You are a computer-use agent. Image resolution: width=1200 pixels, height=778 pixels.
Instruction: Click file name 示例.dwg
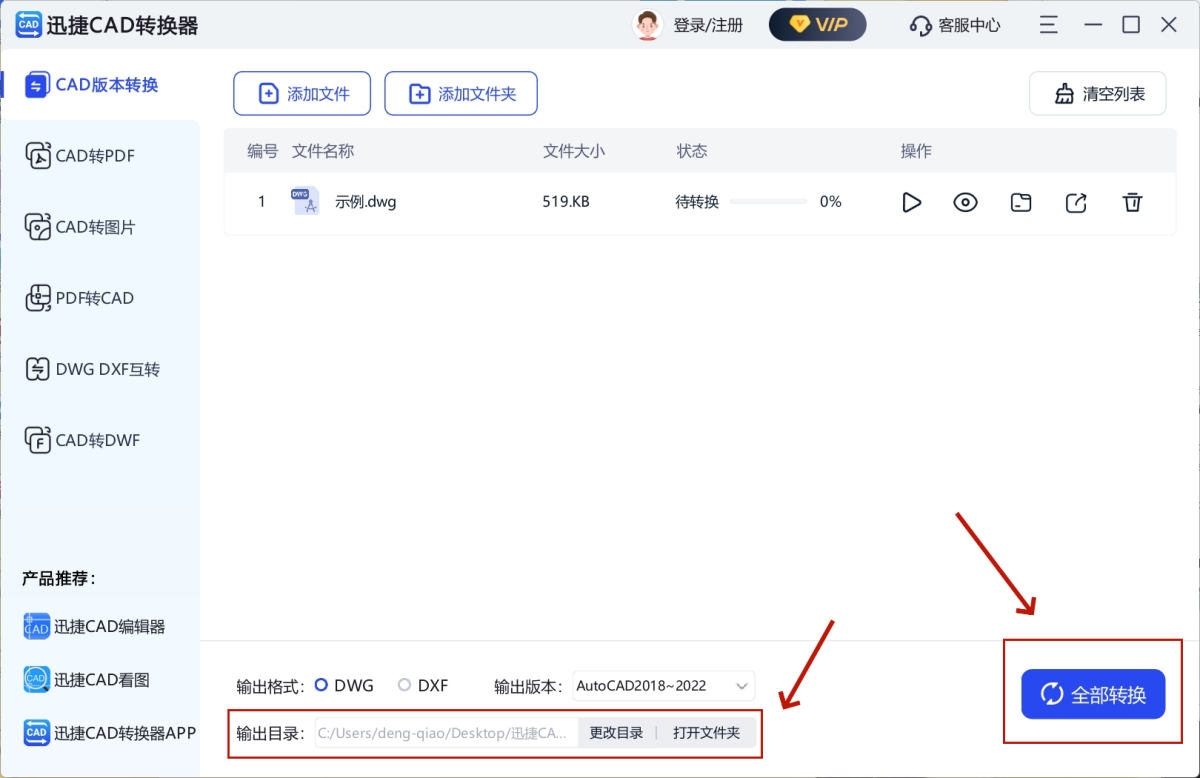coord(366,202)
